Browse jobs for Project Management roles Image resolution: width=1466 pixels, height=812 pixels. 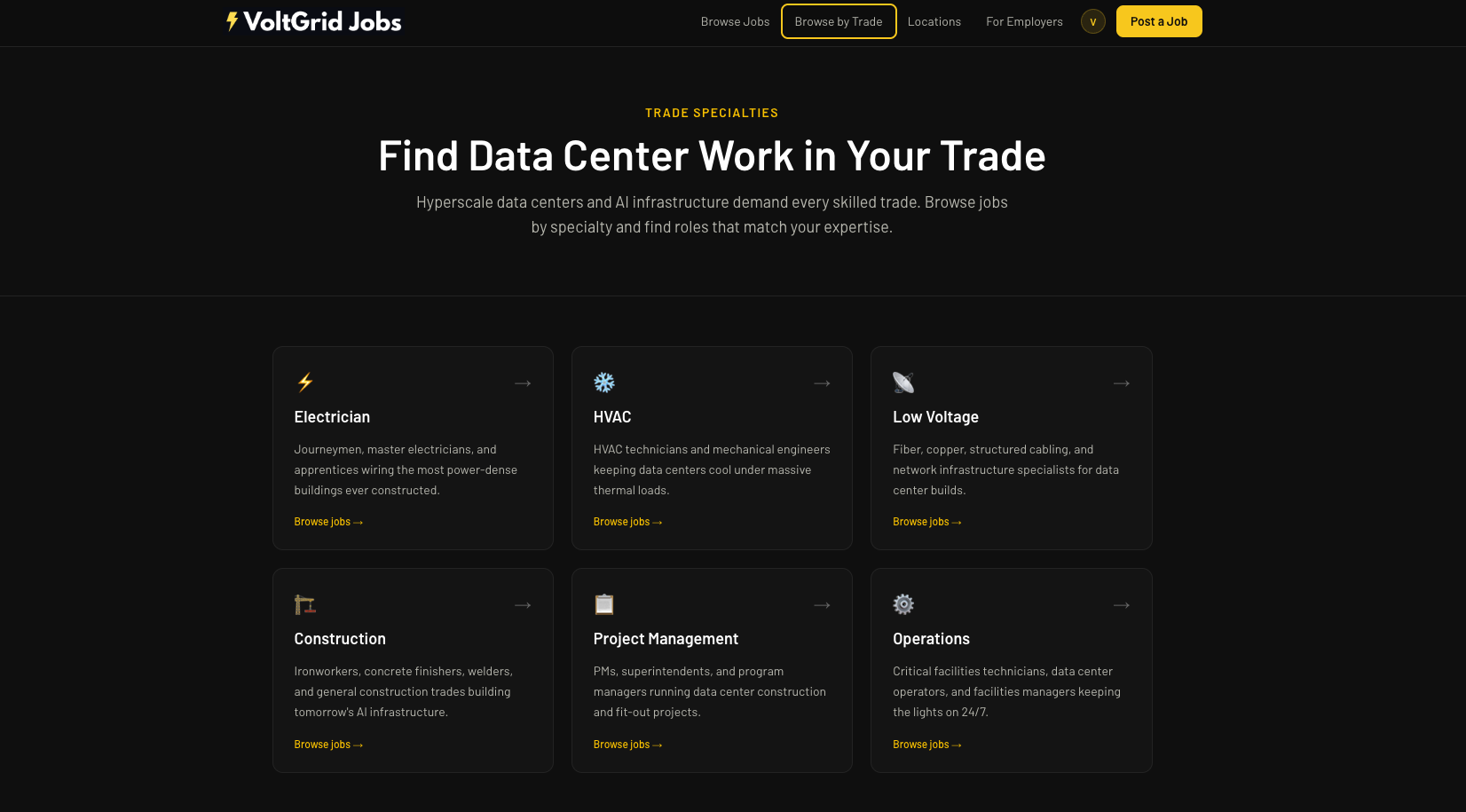pyautogui.click(x=627, y=745)
